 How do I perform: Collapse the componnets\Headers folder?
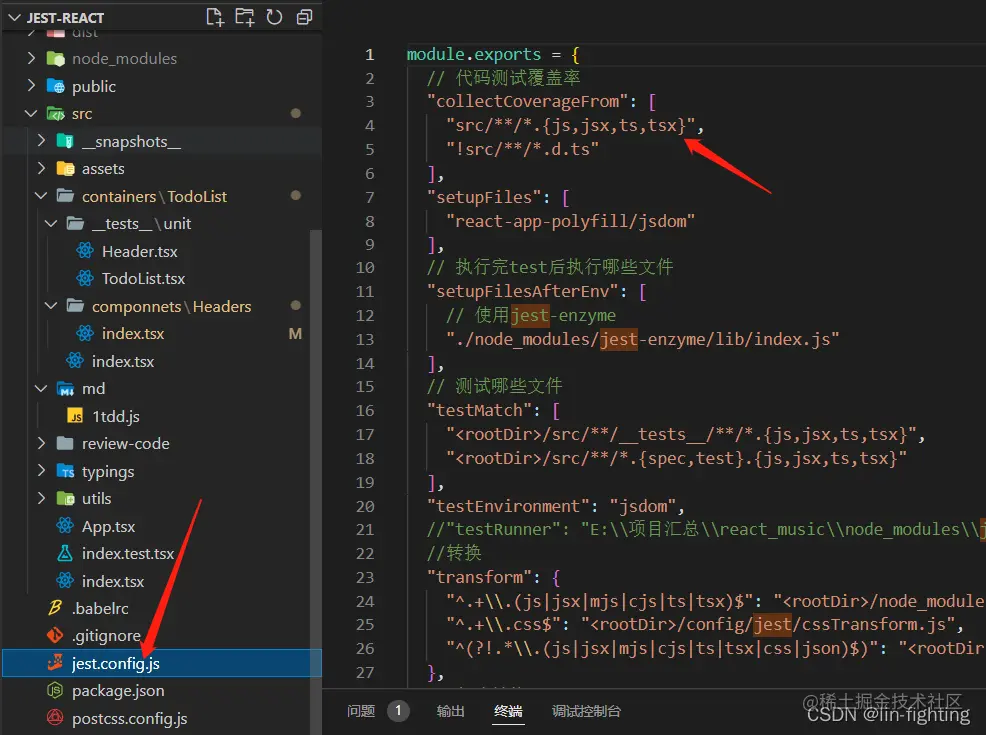click(x=51, y=306)
